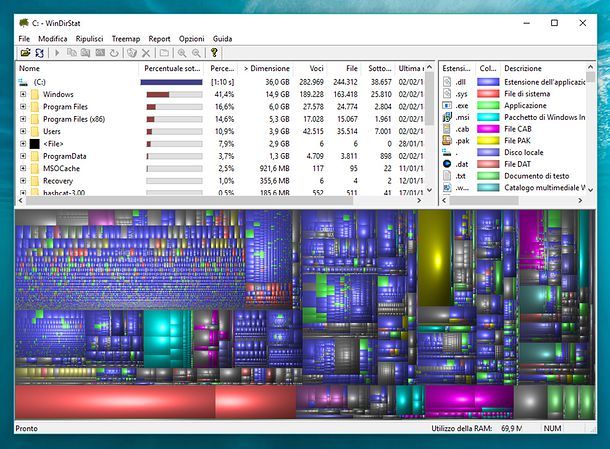Click the Windows folder icon
610x449 pixels.
(x=35, y=95)
